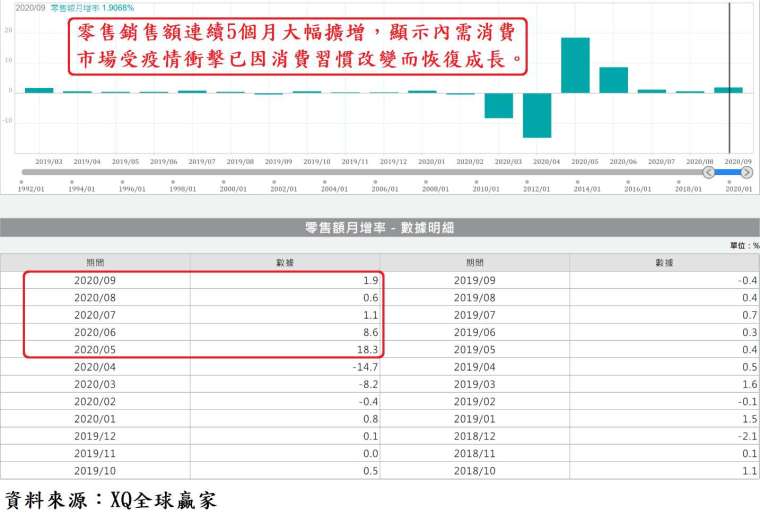Click the 0.7 value for 2019/07 in the table
Screen dimensions: 760x516
(750, 315)
